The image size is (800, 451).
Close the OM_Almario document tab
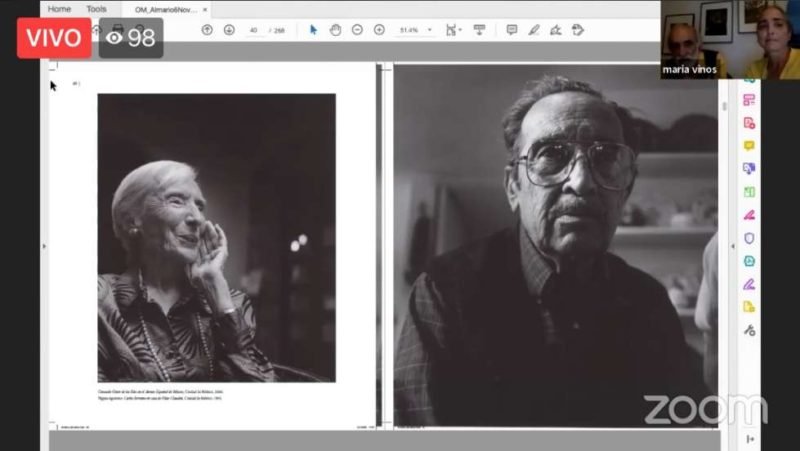204,9
